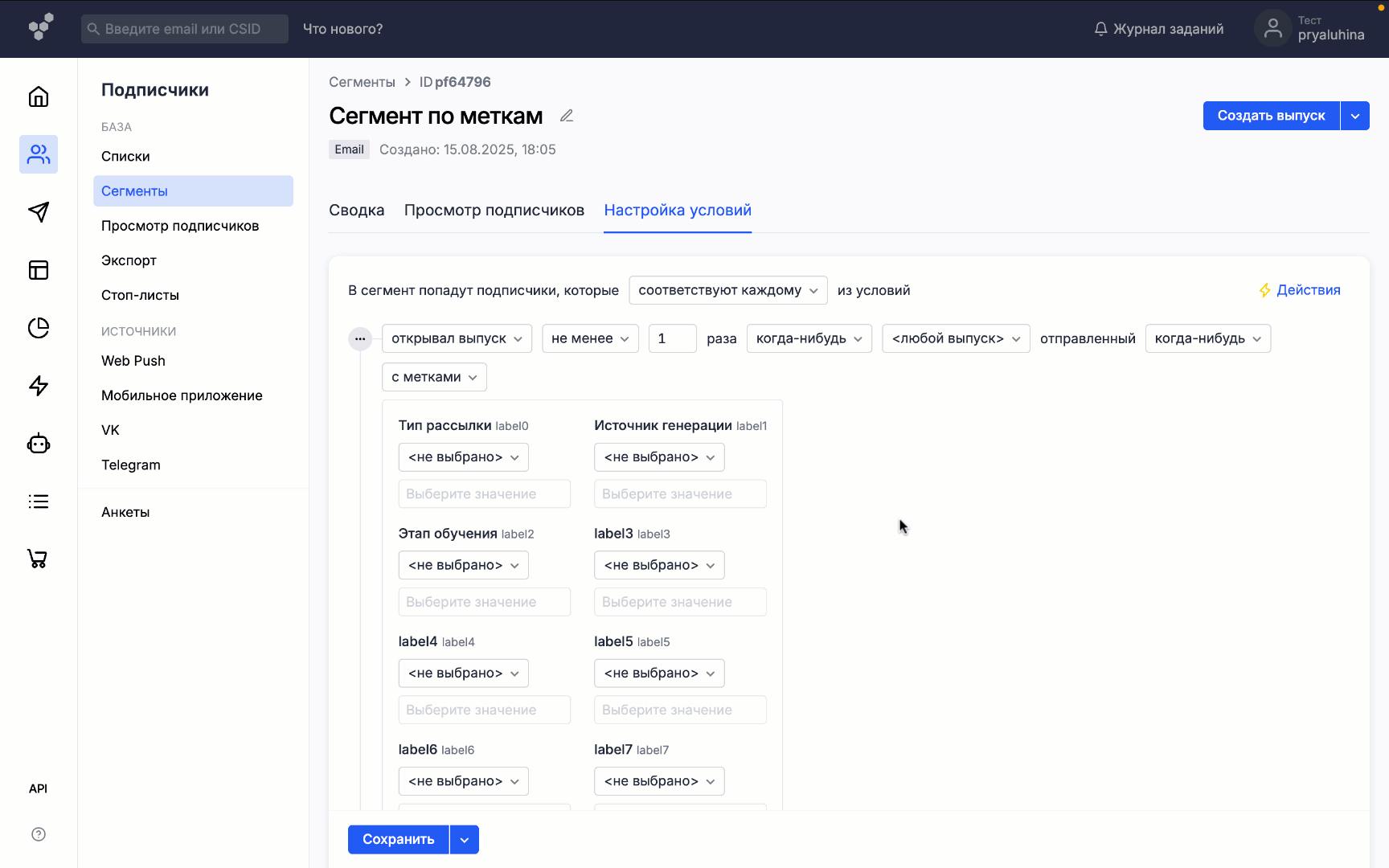Open the help question mark icon
This screenshot has height=868, width=1389.
39,834
